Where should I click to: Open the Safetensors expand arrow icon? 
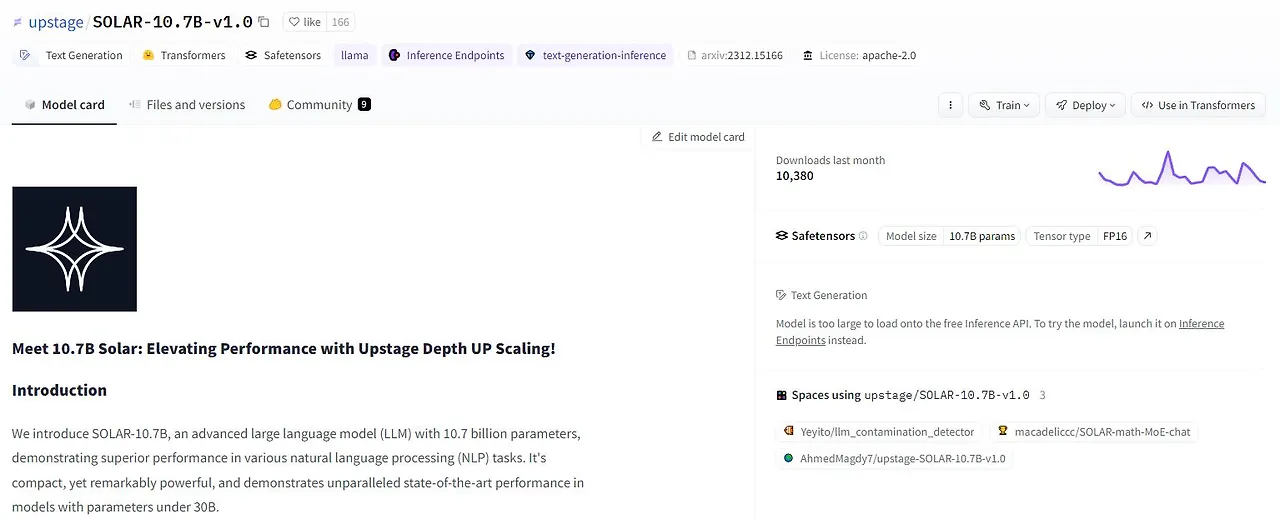pyautogui.click(x=1148, y=236)
